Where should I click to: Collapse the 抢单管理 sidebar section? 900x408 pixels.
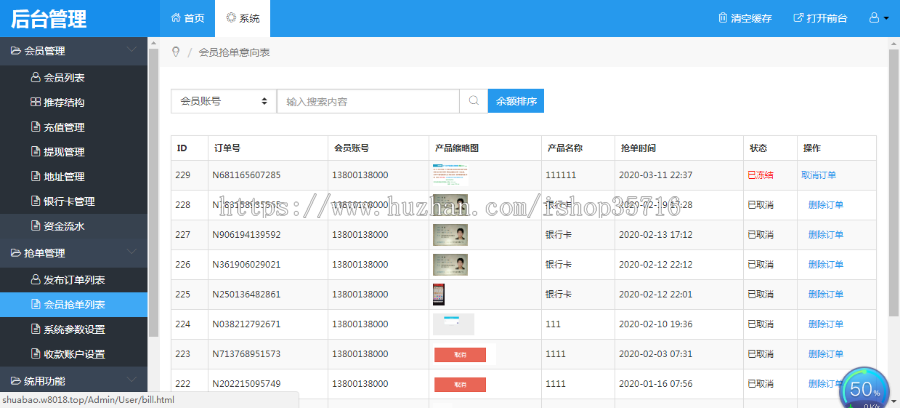point(73,252)
